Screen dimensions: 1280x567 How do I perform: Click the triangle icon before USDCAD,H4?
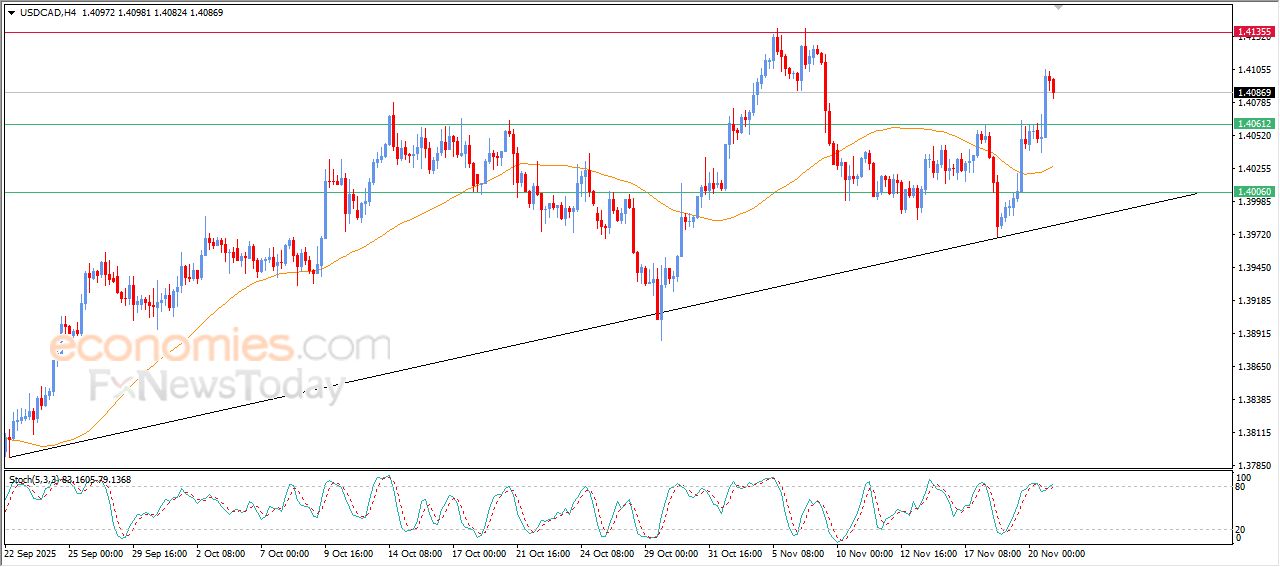(x=11, y=12)
